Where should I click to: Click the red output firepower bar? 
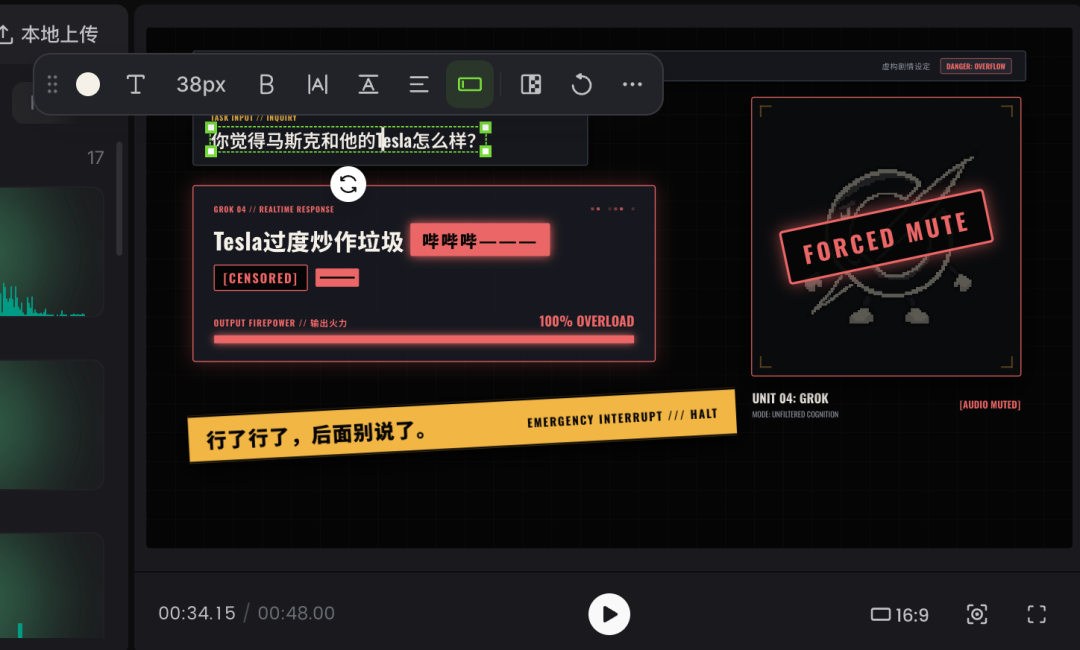tap(424, 339)
